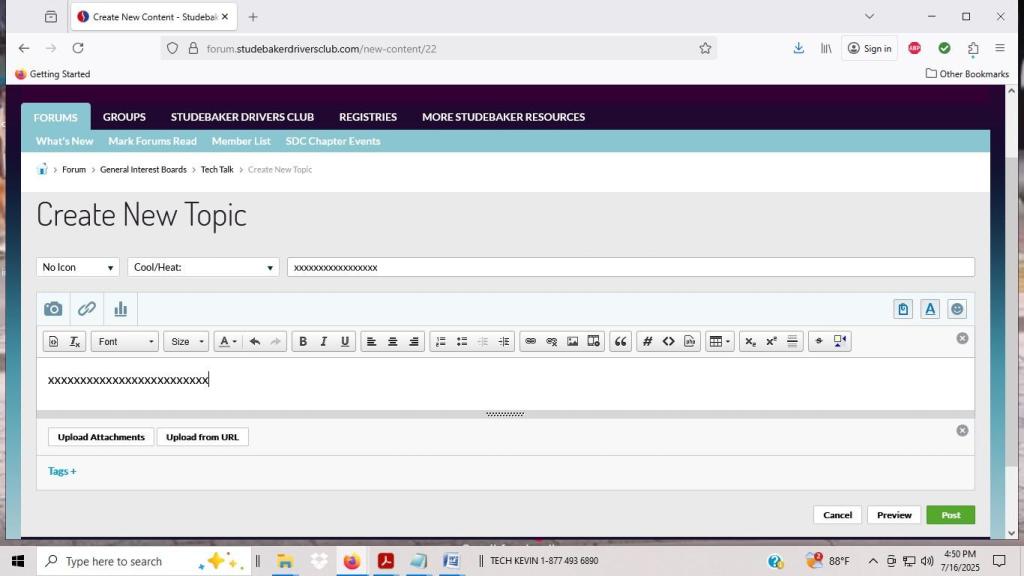Toggle italic formatting

pos(324,341)
